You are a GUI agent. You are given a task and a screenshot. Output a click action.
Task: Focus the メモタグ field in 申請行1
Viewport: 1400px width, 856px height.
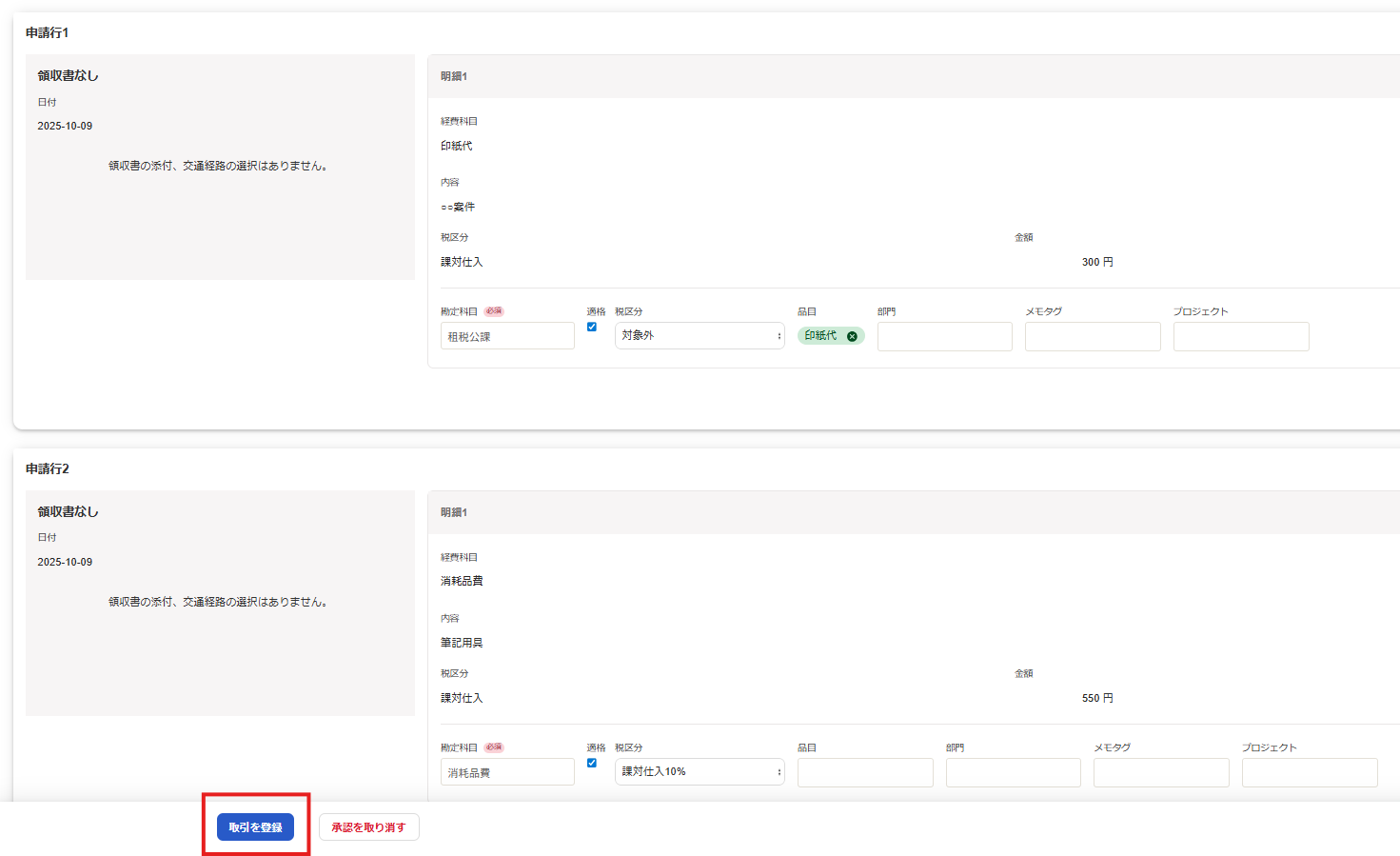pos(1093,336)
